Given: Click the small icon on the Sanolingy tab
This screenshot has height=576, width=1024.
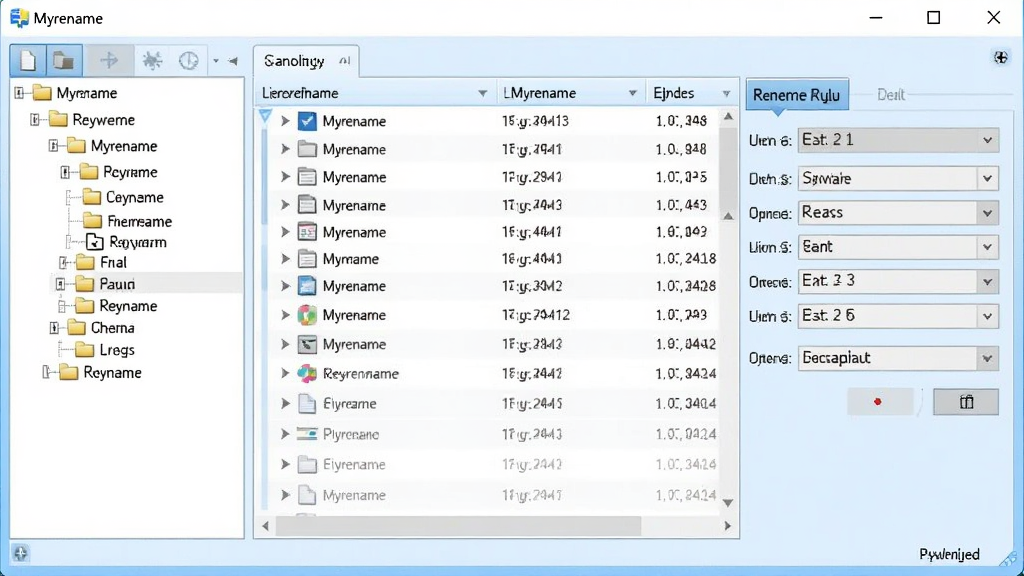Looking at the screenshot, I should coord(345,61).
